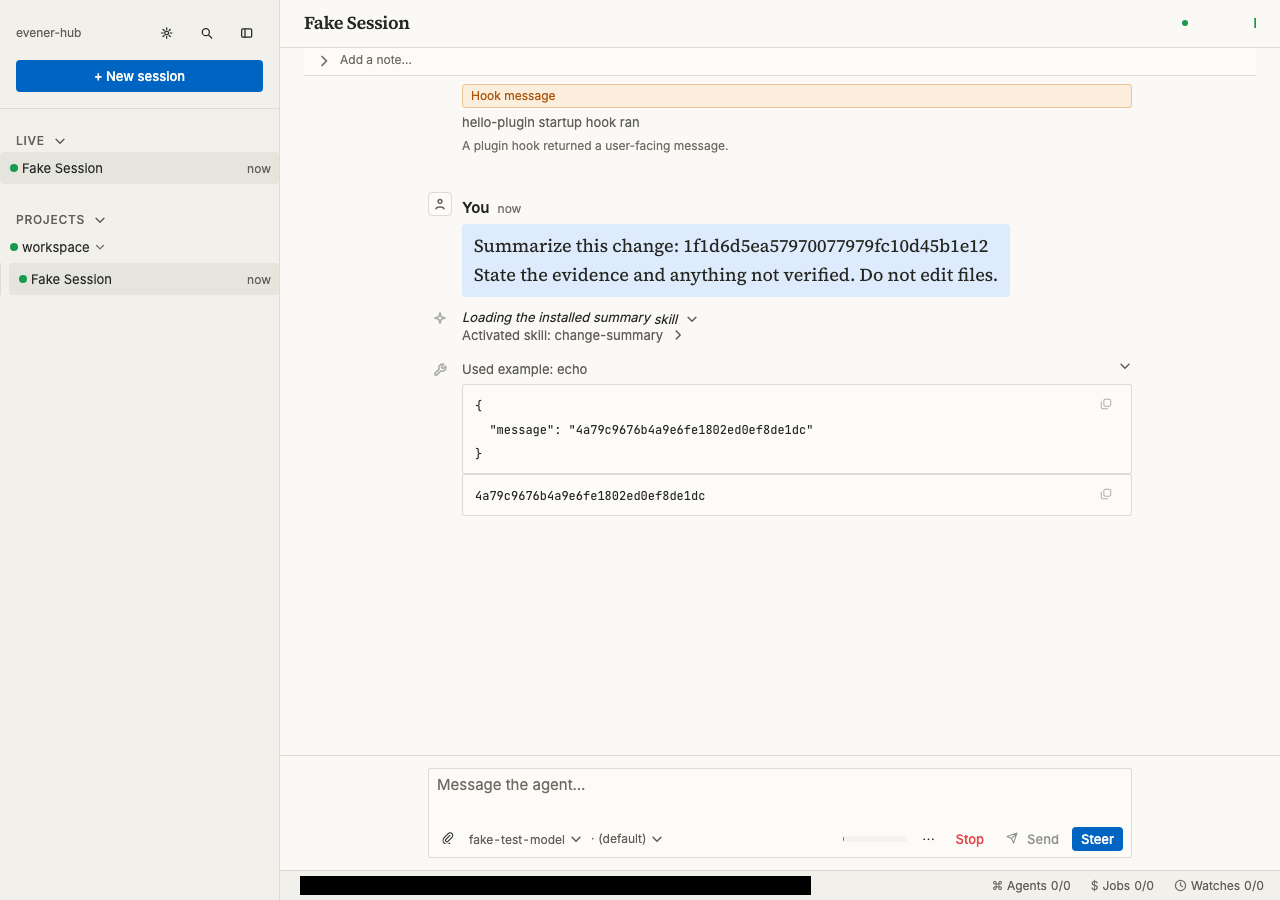1280x900 pixels.
Task: Click the Fake Session page title
Action: pos(357,23)
